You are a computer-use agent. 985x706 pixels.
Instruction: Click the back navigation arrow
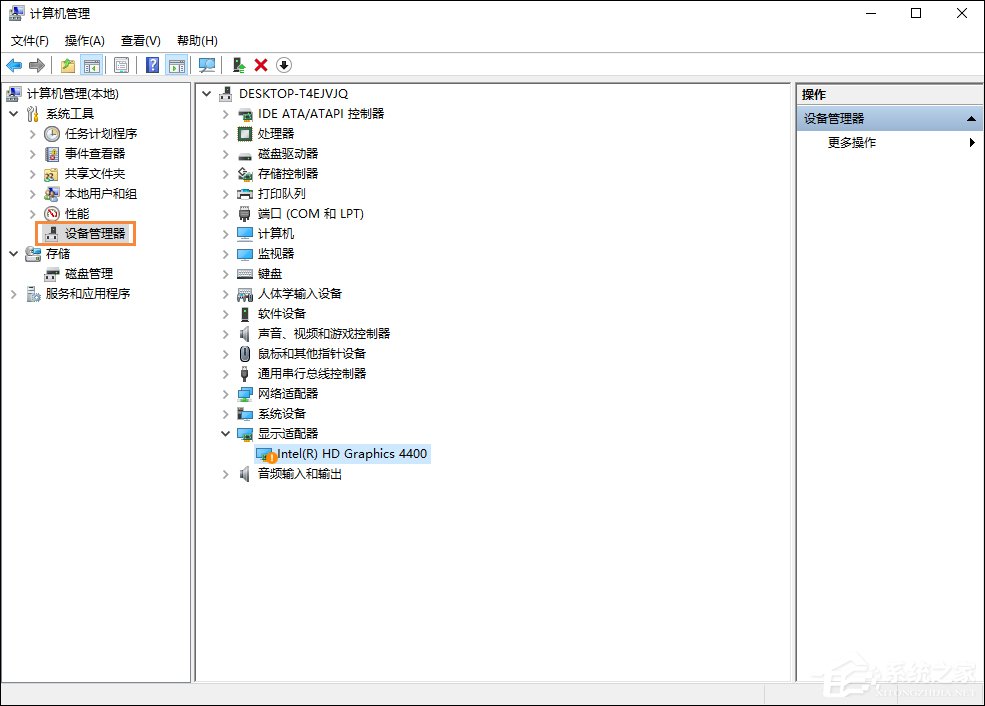pyautogui.click(x=14, y=65)
